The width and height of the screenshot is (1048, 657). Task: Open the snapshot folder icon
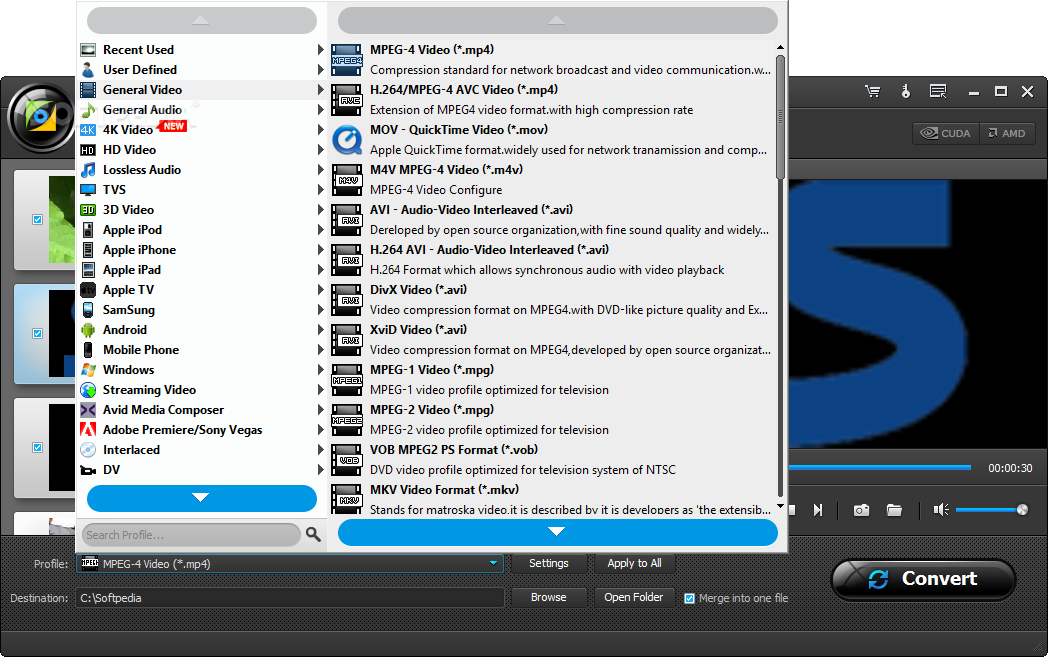pyautogui.click(x=894, y=511)
